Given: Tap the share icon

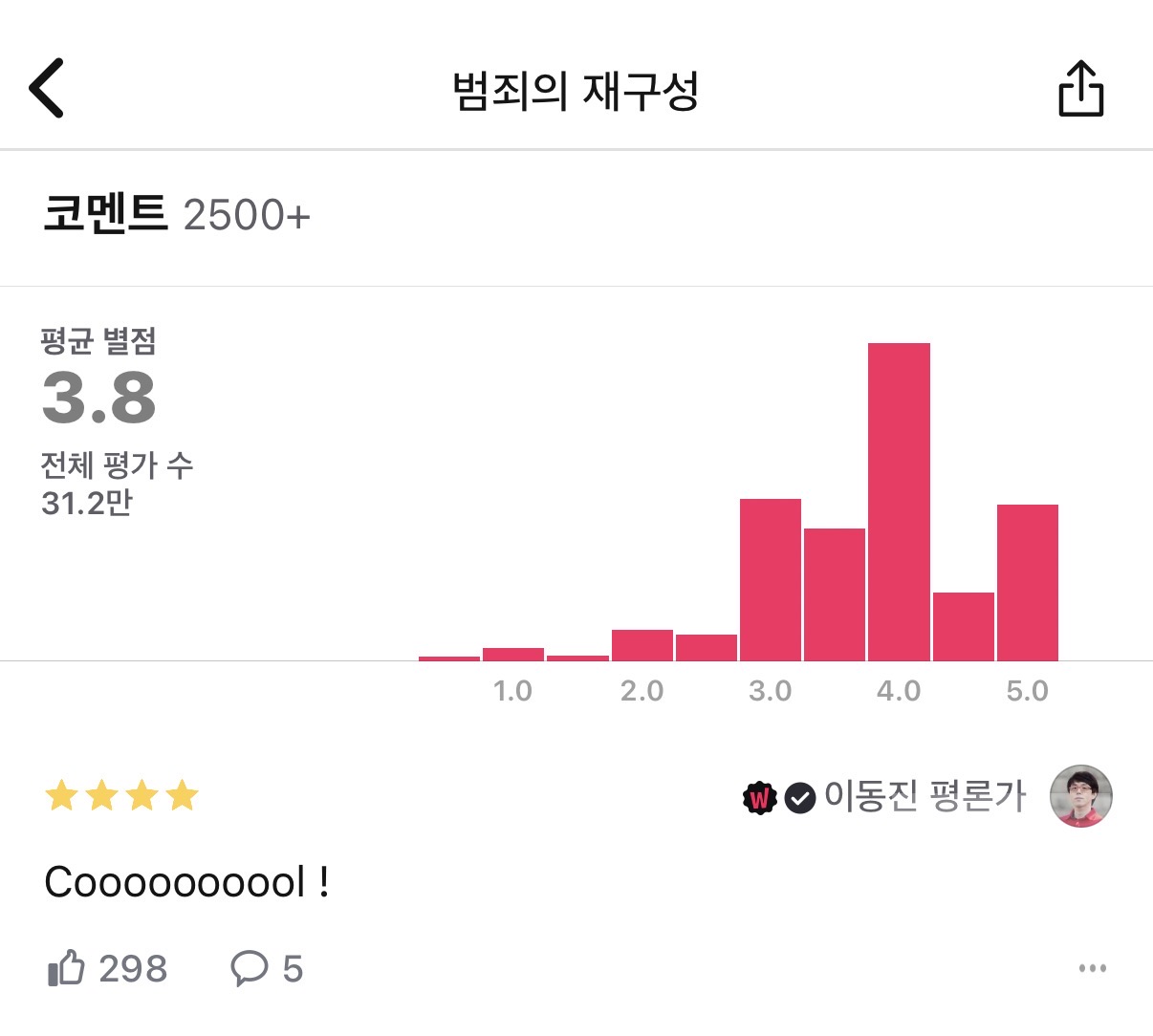Looking at the screenshot, I should [1080, 89].
